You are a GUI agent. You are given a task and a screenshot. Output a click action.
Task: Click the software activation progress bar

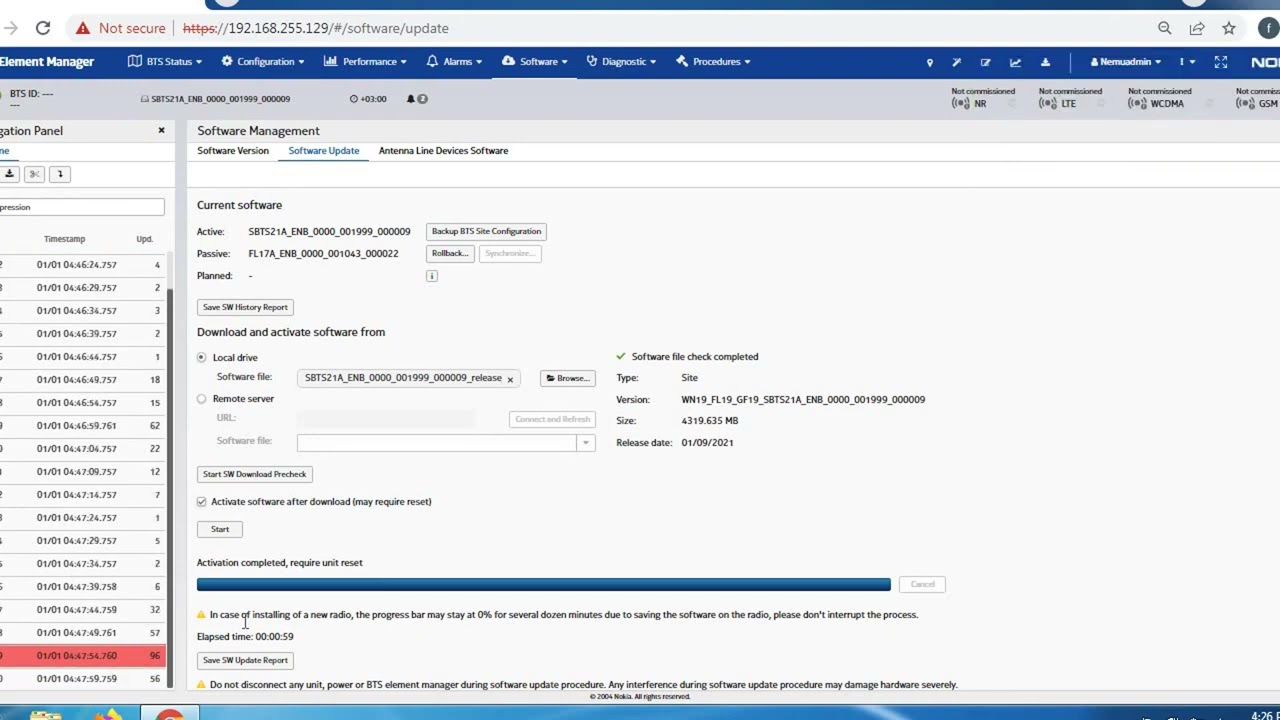[543, 585]
